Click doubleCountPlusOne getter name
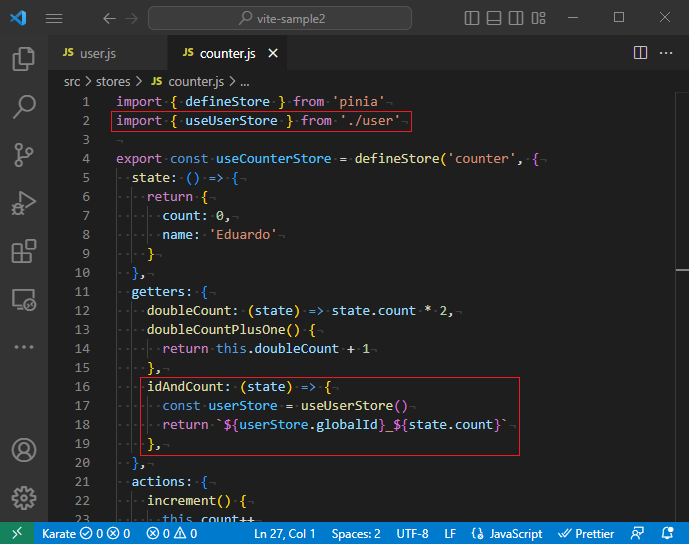Screen dimensions: 689x544 pos(216,330)
